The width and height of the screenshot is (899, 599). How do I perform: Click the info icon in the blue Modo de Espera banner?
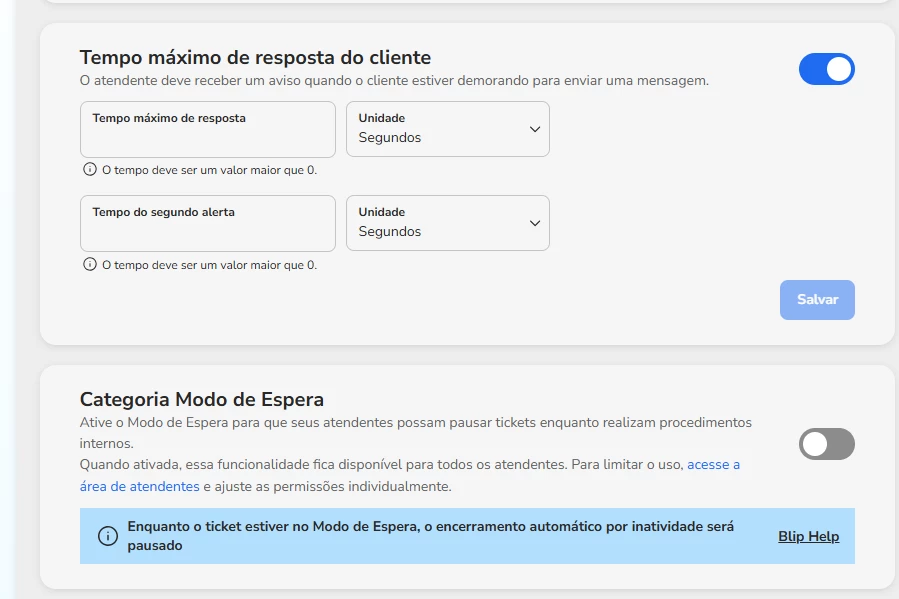tap(108, 536)
